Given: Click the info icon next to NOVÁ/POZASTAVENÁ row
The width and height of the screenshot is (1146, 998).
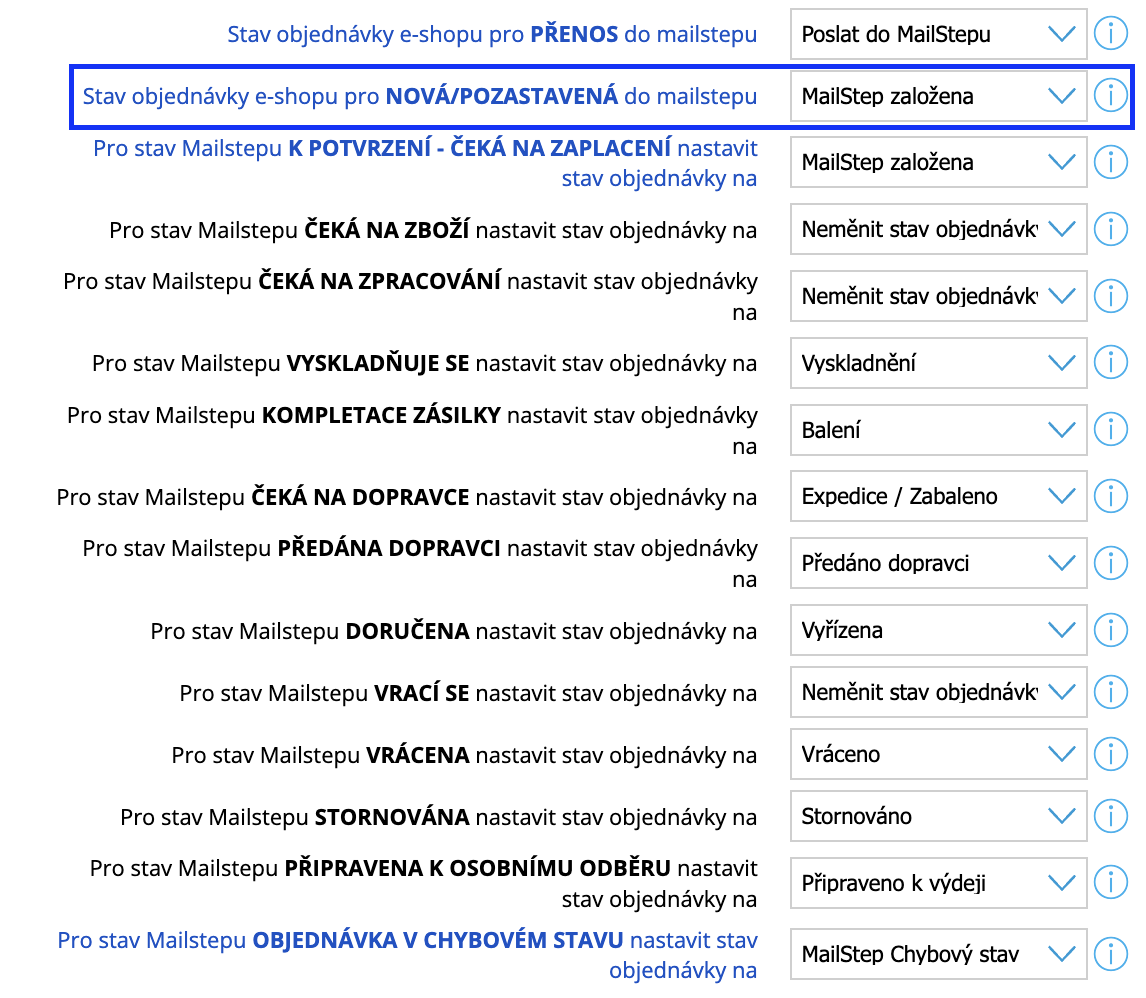Looking at the screenshot, I should (1110, 96).
